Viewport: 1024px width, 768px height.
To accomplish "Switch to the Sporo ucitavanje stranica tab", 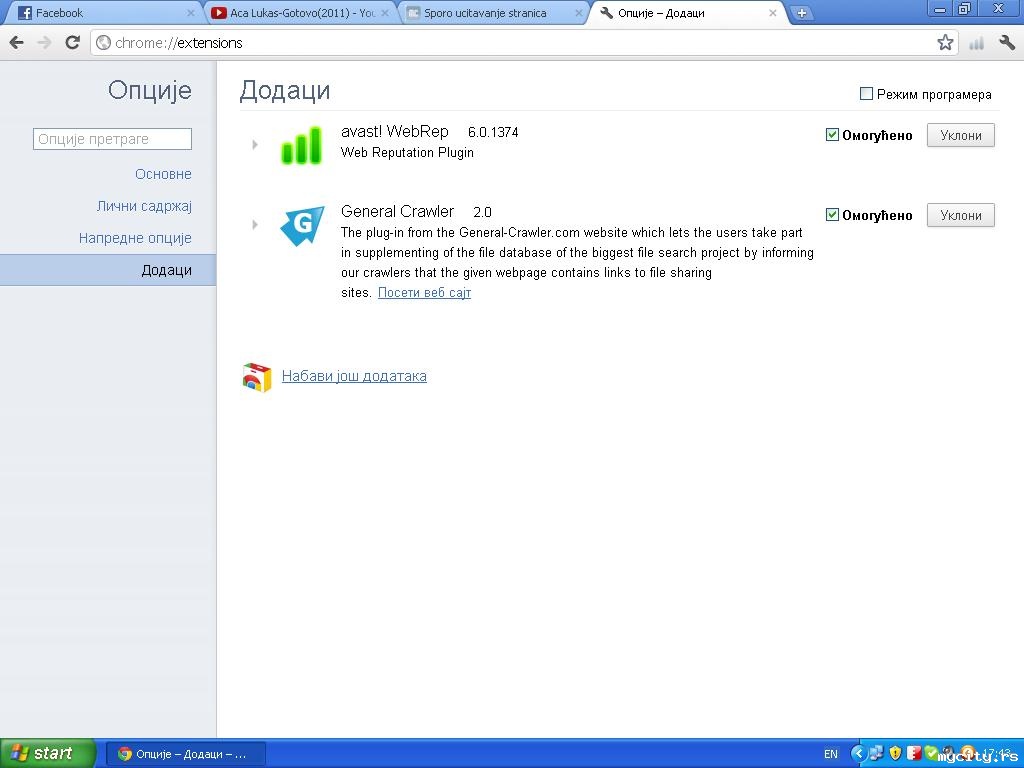I will coord(494,12).
